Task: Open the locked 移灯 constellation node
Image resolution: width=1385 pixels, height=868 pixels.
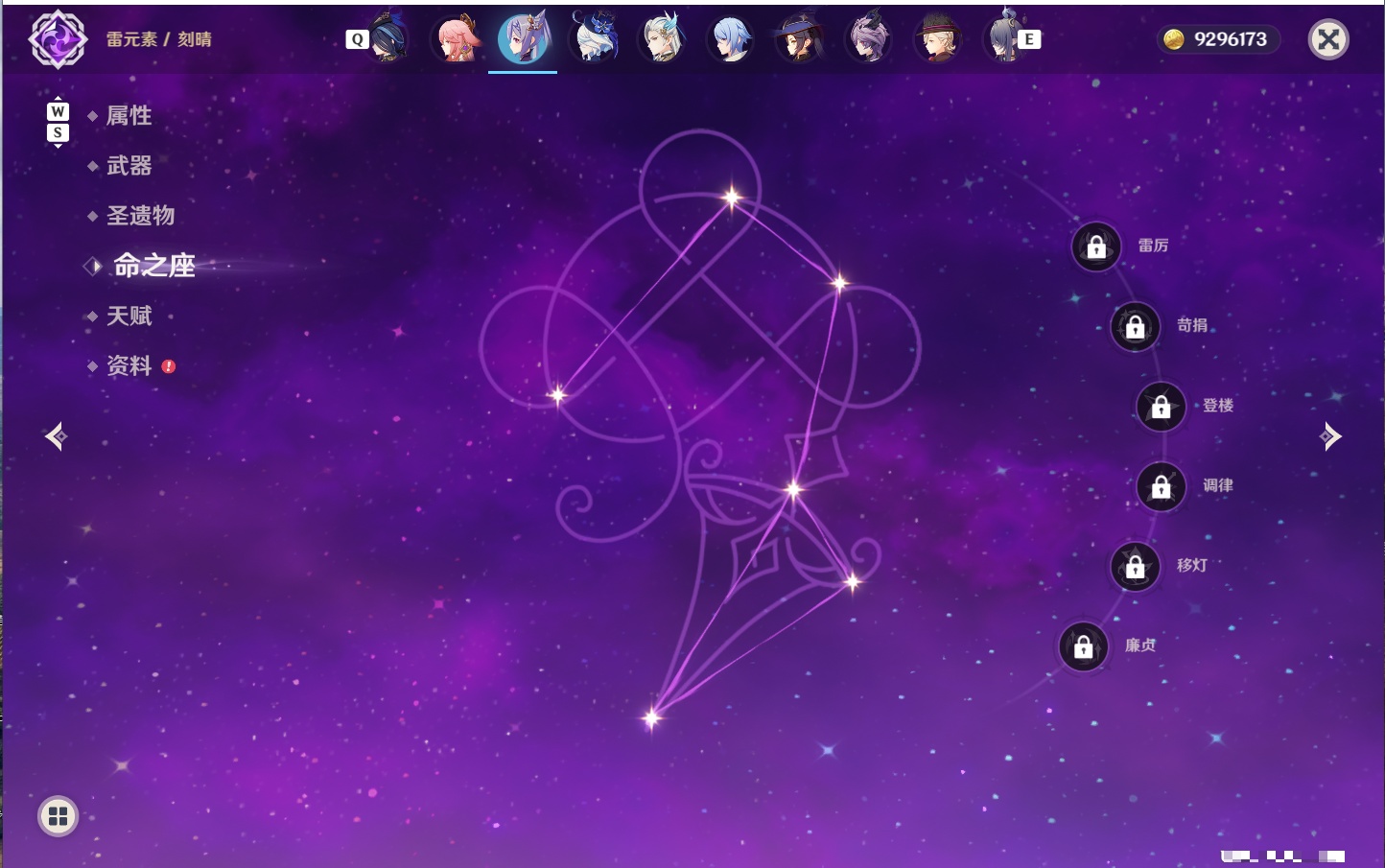Action: click(x=1136, y=566)
